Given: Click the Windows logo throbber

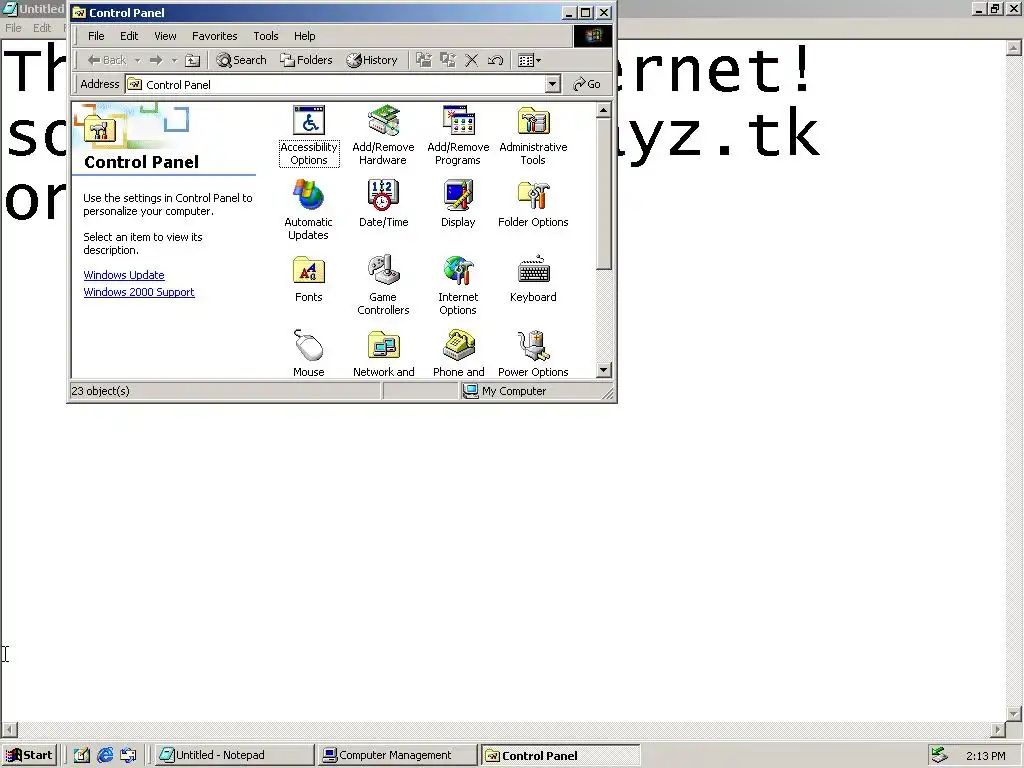Looking at the screenshot, I should (x=593, y=36).
